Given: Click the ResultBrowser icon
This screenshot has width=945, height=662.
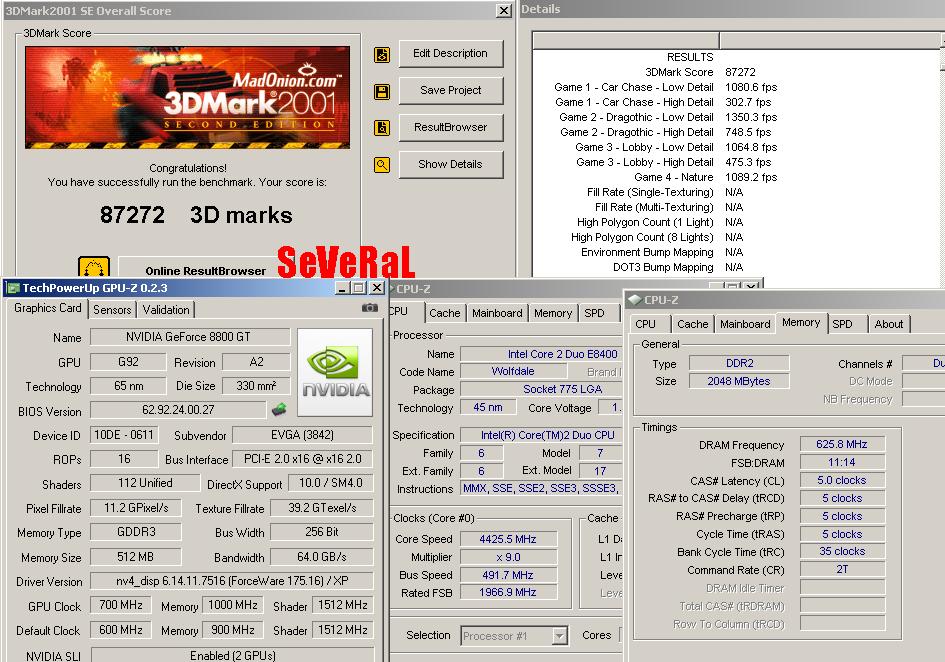Looking at the screenshot, I should click(x=381, y=128).
